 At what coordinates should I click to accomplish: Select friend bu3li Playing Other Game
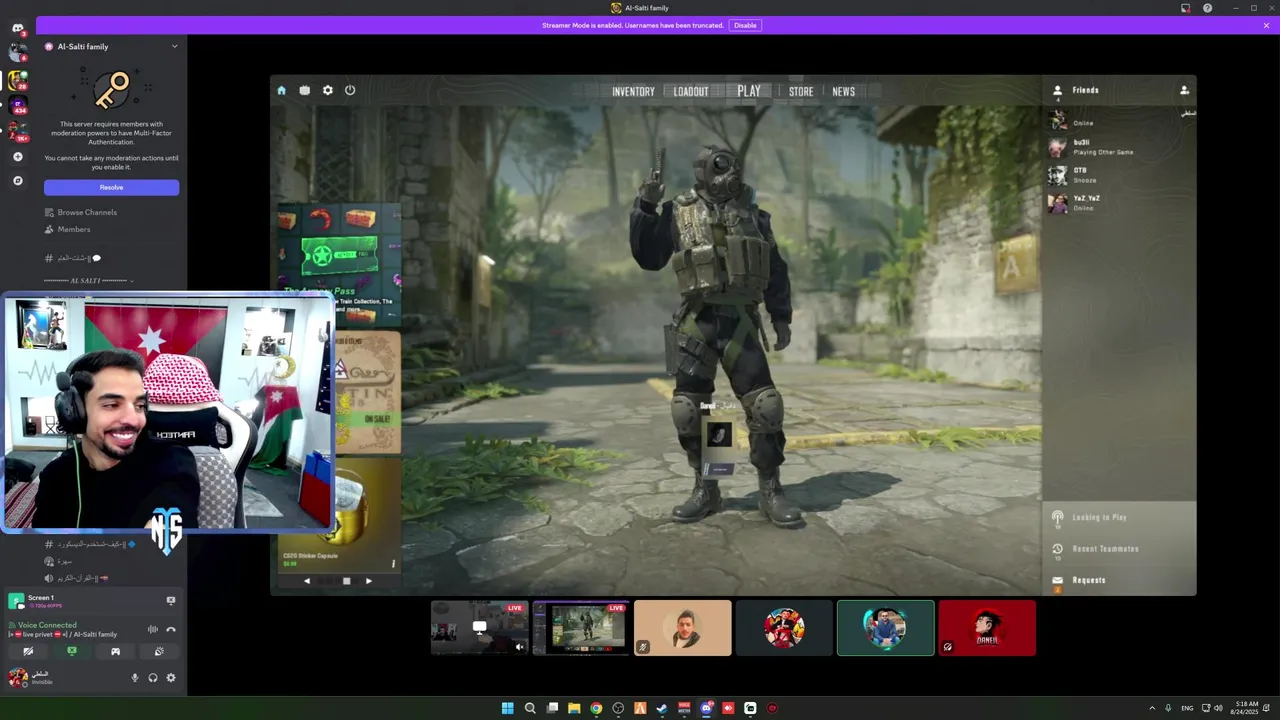pyautogui.click(x=1119, y=147)
